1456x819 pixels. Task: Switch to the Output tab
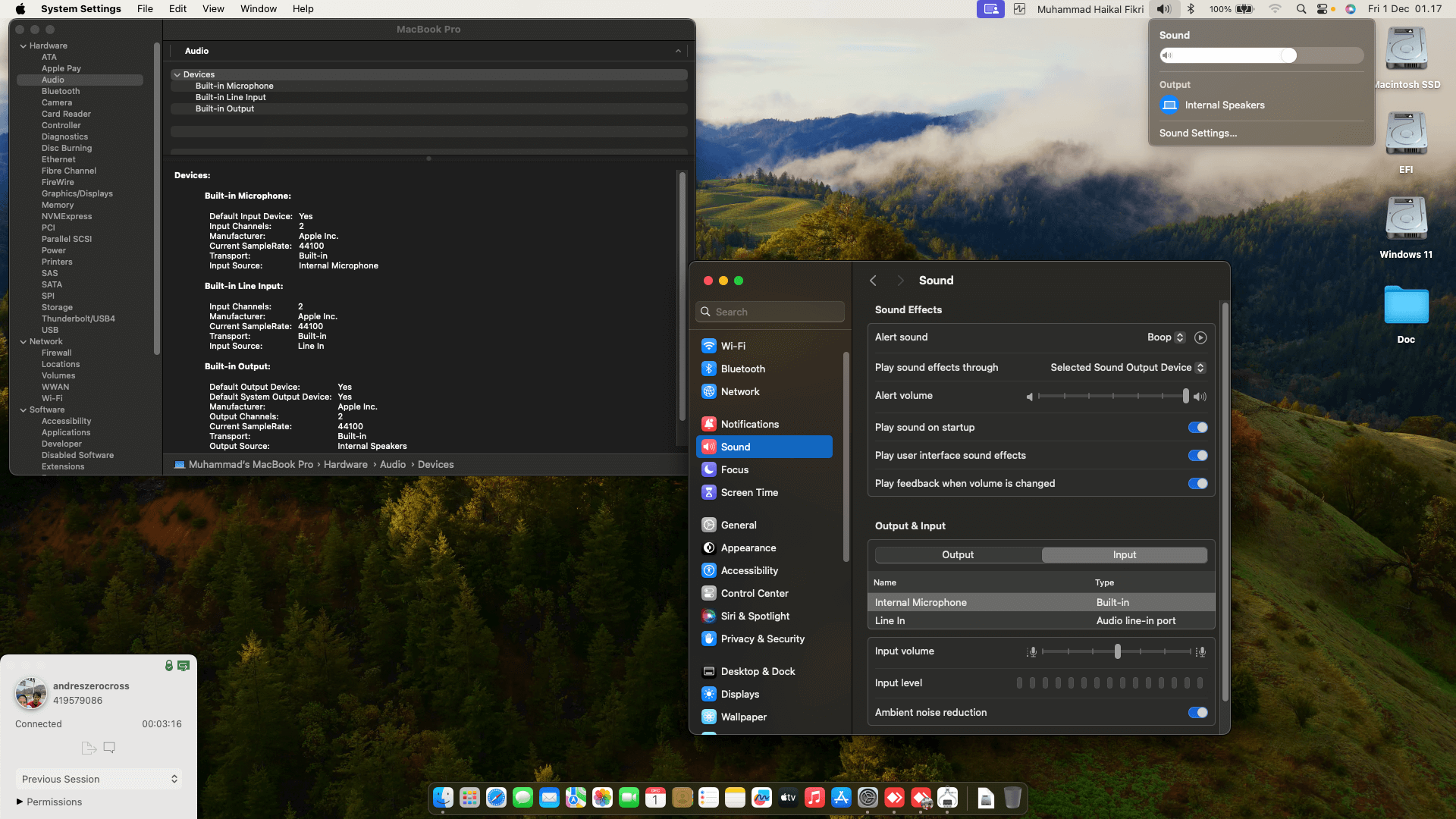tap(958, 555)
